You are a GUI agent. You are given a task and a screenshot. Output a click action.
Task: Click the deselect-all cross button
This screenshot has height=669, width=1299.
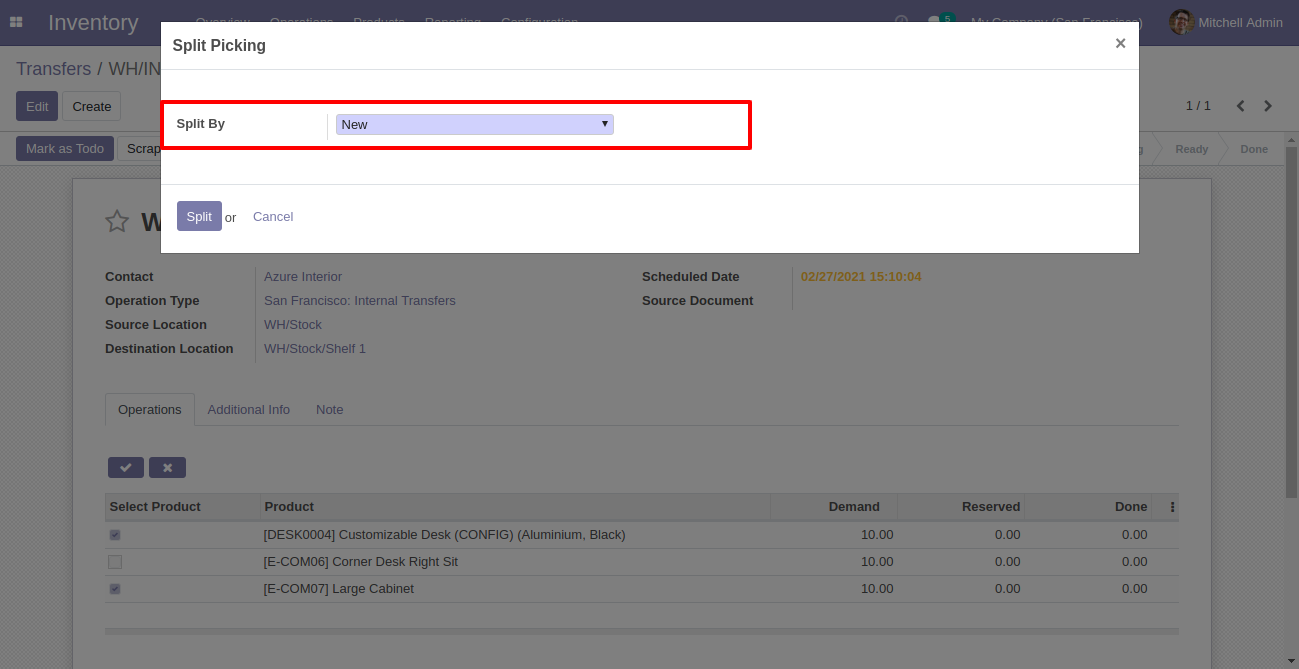[167, 467]
